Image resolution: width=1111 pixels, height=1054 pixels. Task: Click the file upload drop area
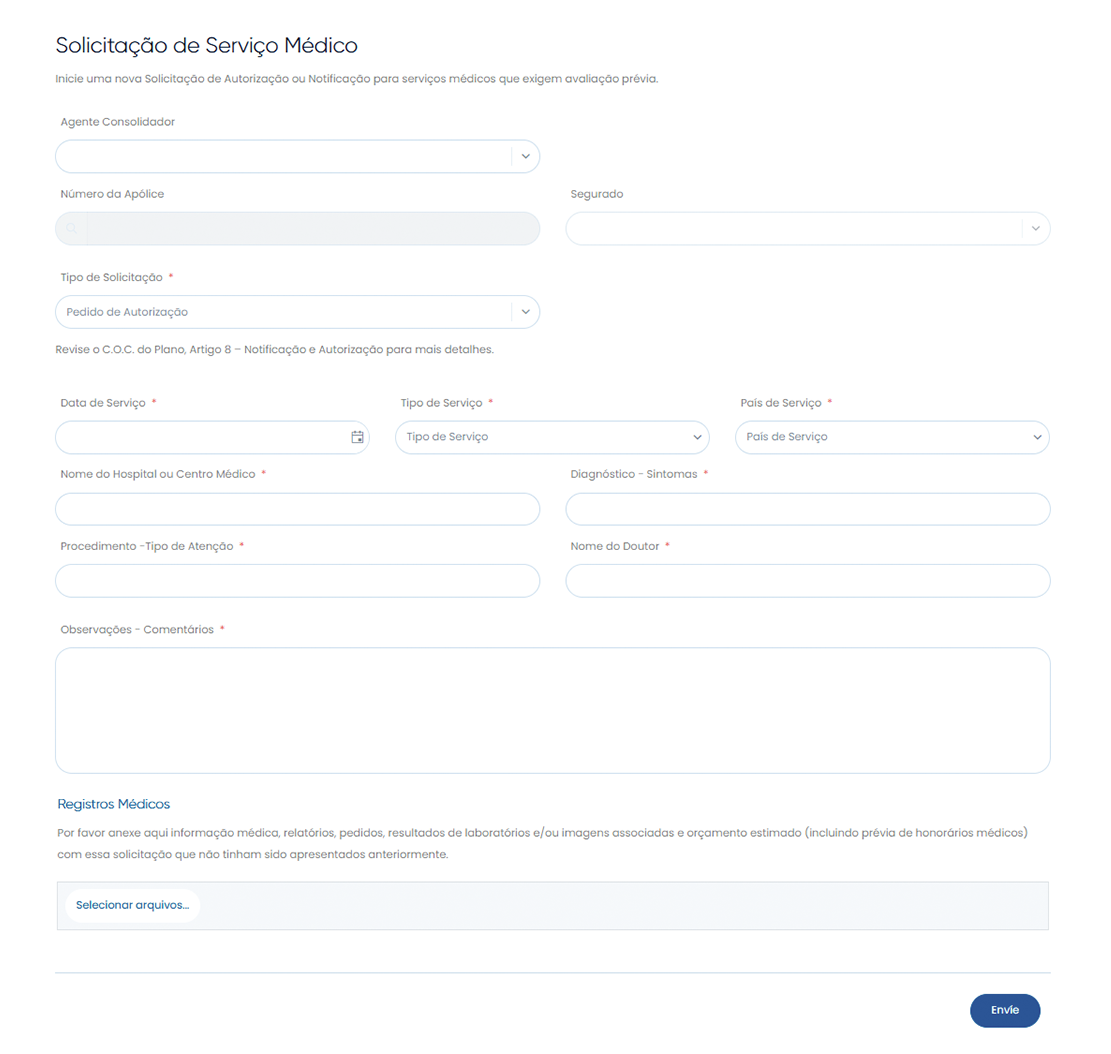pos(620,906)
